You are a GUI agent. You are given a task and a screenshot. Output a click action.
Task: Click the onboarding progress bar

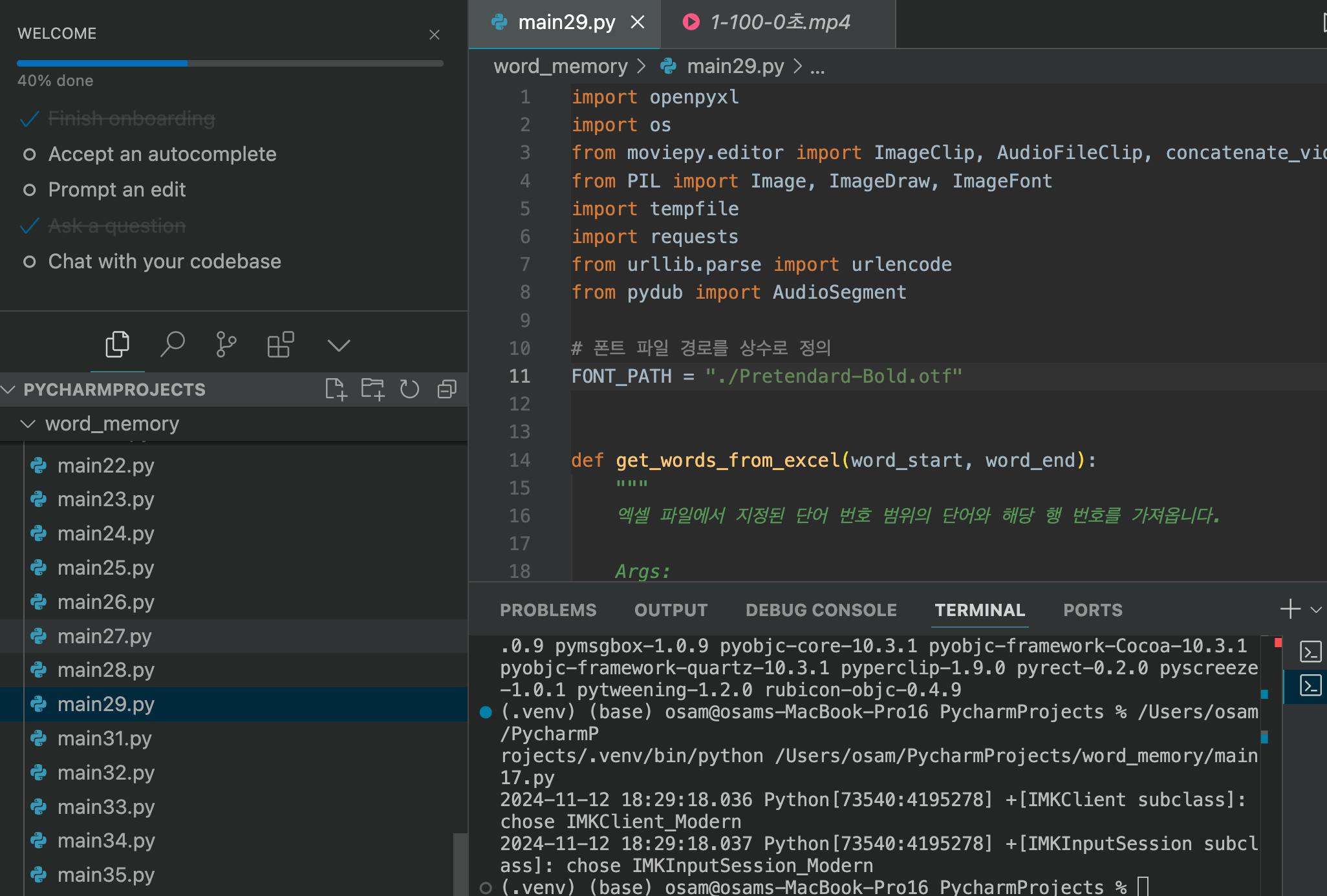pyautogui.click(x=230, y=63)
